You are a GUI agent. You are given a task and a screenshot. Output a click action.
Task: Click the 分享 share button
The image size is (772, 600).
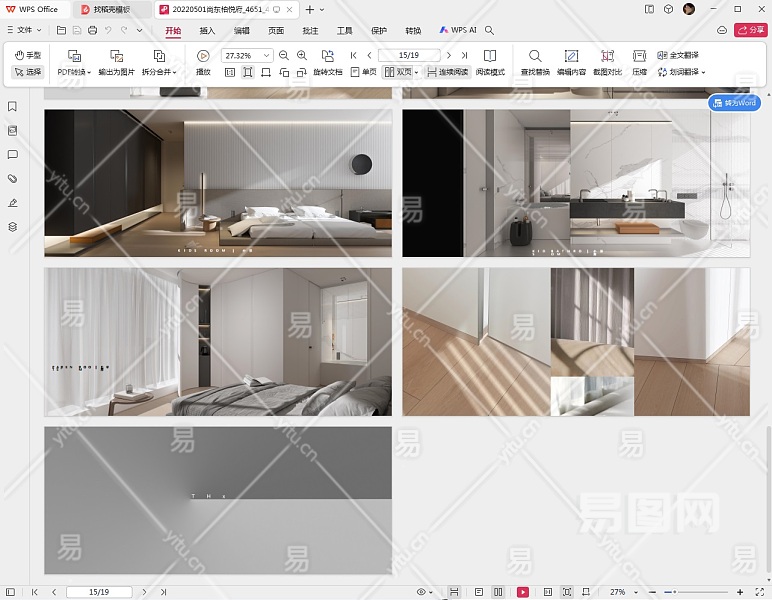click(x=750, y=31)
